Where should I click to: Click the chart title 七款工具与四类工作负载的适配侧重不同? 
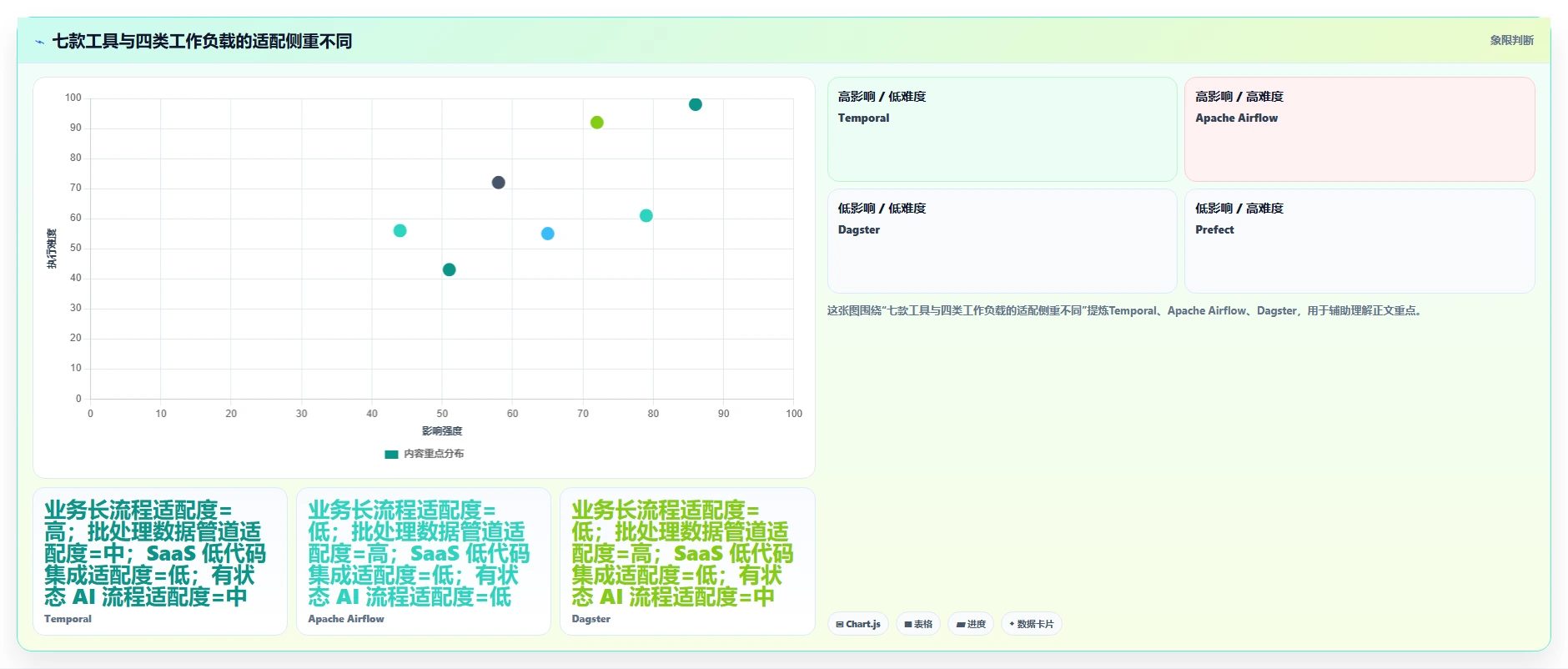(202, 41)
